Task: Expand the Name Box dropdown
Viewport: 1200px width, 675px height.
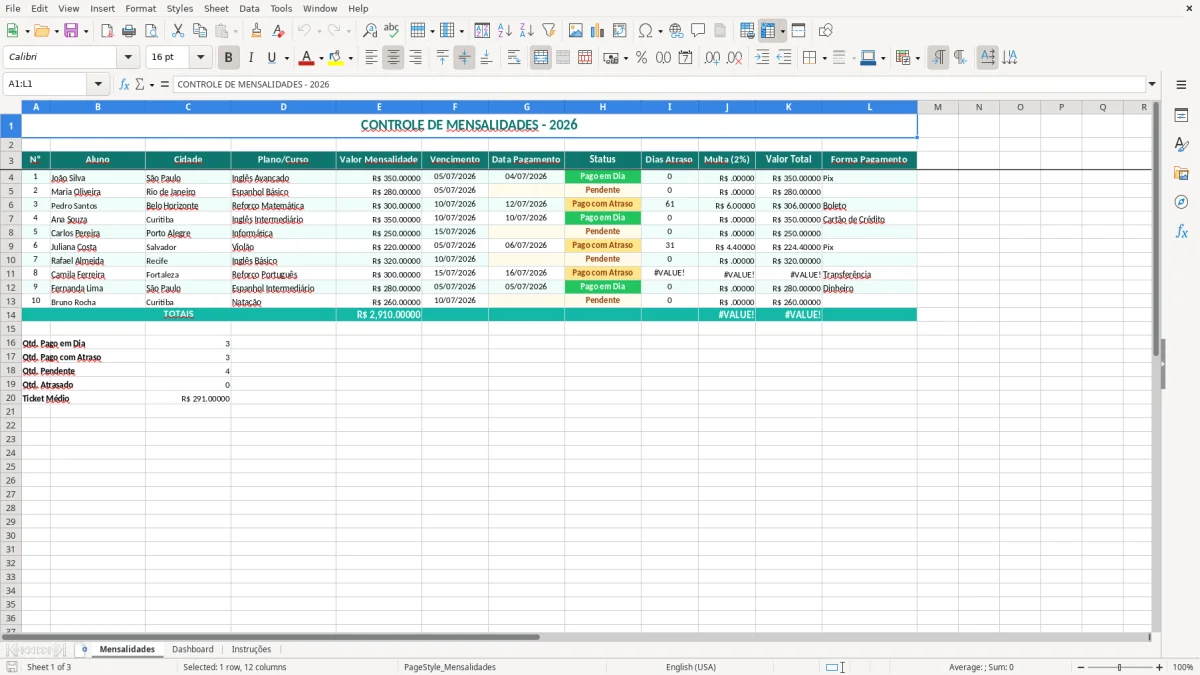Action: [98, 84]
